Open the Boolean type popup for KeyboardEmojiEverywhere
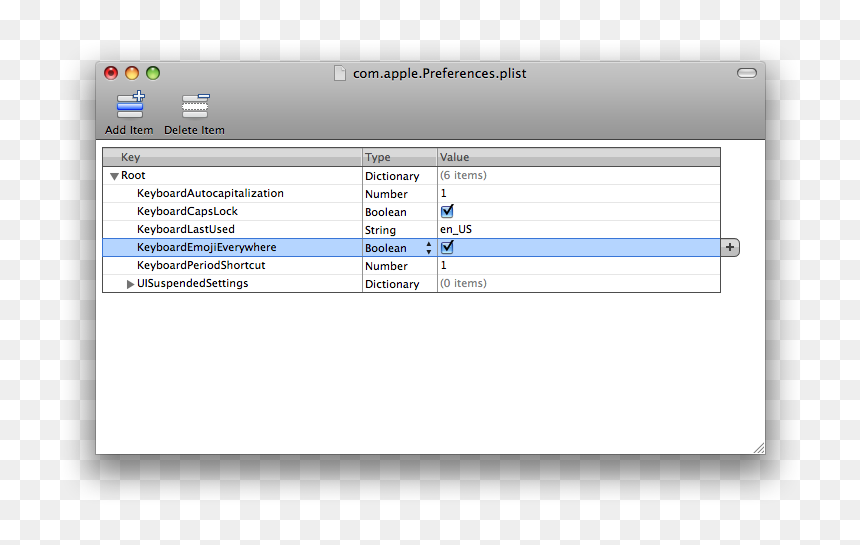This screenshot has width=860, height=545. pyautogui.click(x=399, y=248)
